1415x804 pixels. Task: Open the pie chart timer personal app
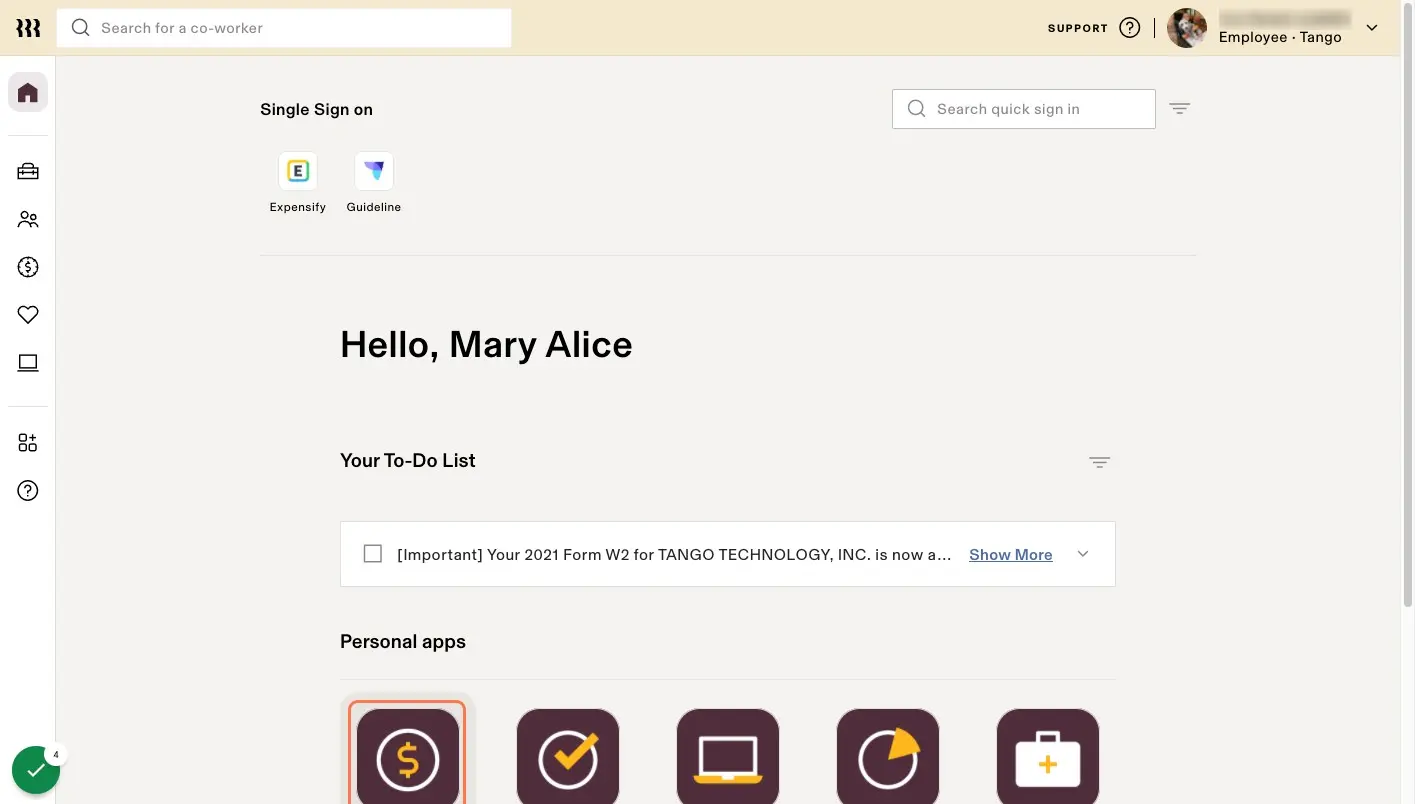[888, 756]
